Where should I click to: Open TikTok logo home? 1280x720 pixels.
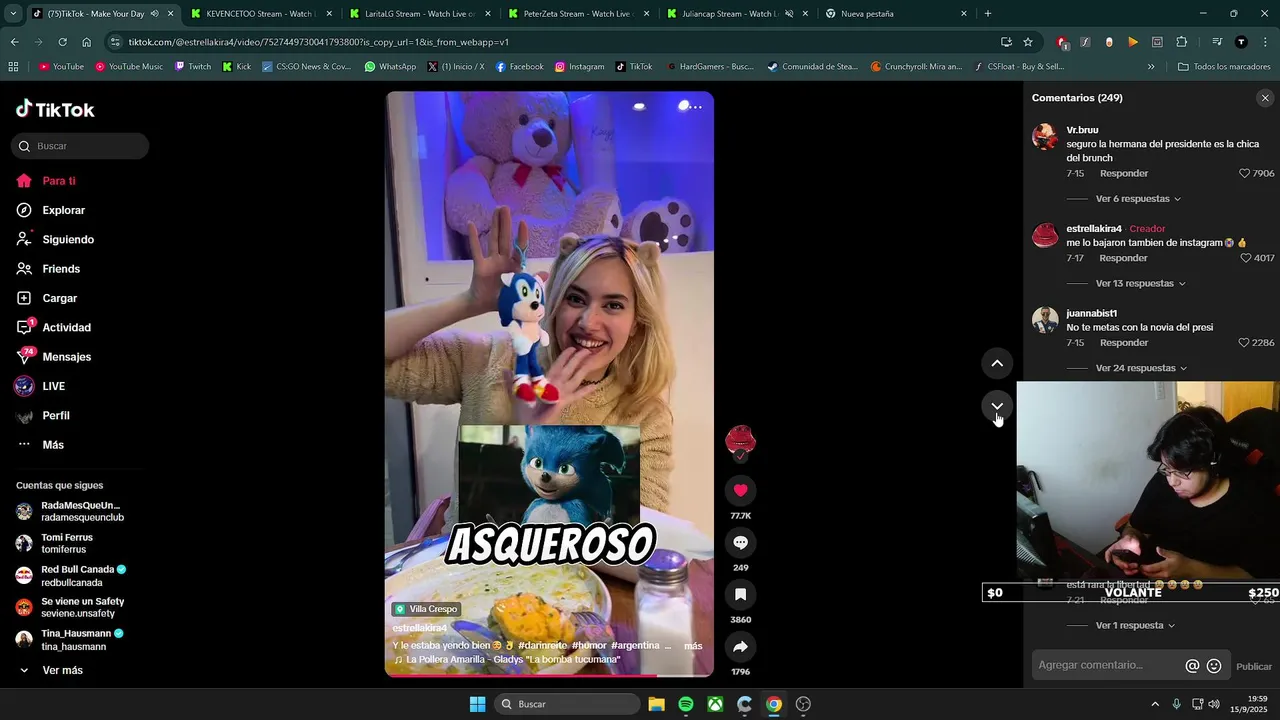coord(56,109)
